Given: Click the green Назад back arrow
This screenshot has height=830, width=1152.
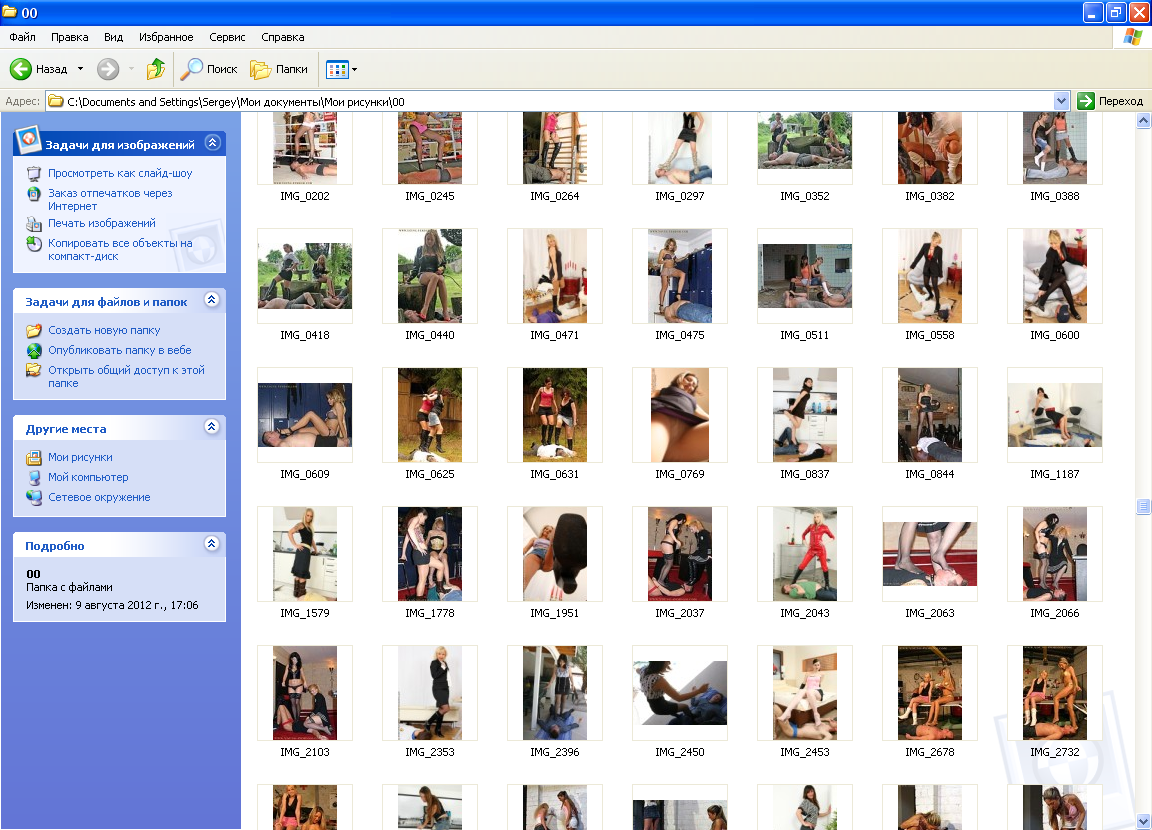Looking at the screenshot, I should pyautogui.click(x=21, y=69).
